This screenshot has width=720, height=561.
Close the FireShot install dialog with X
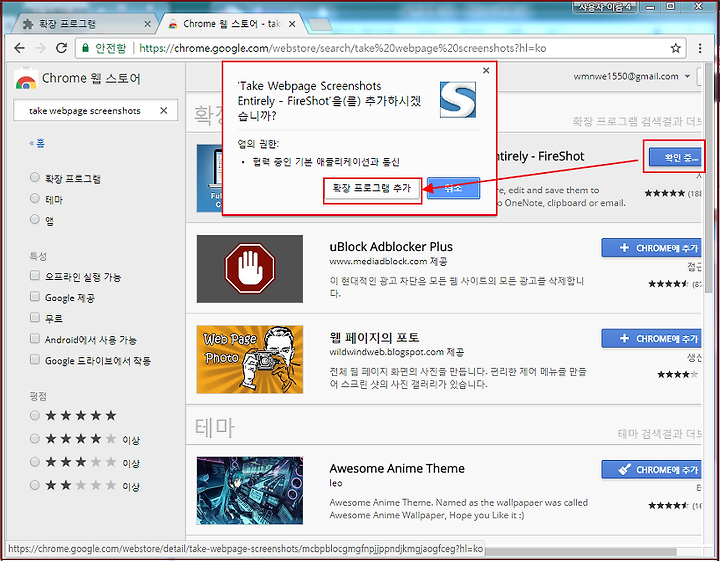coord(486,70)
